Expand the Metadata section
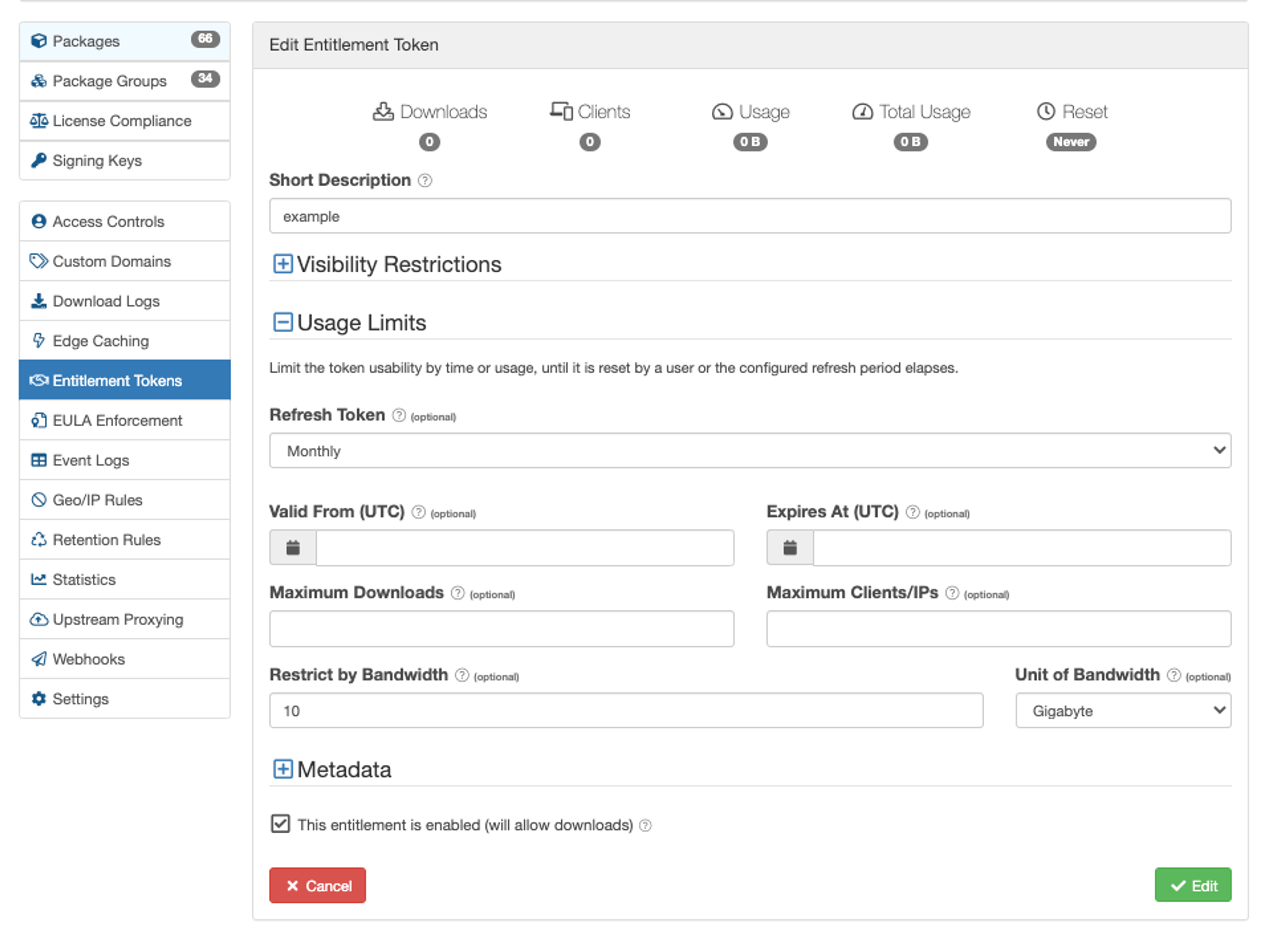This screenshot has width=1286, height=952. [282, 769]
